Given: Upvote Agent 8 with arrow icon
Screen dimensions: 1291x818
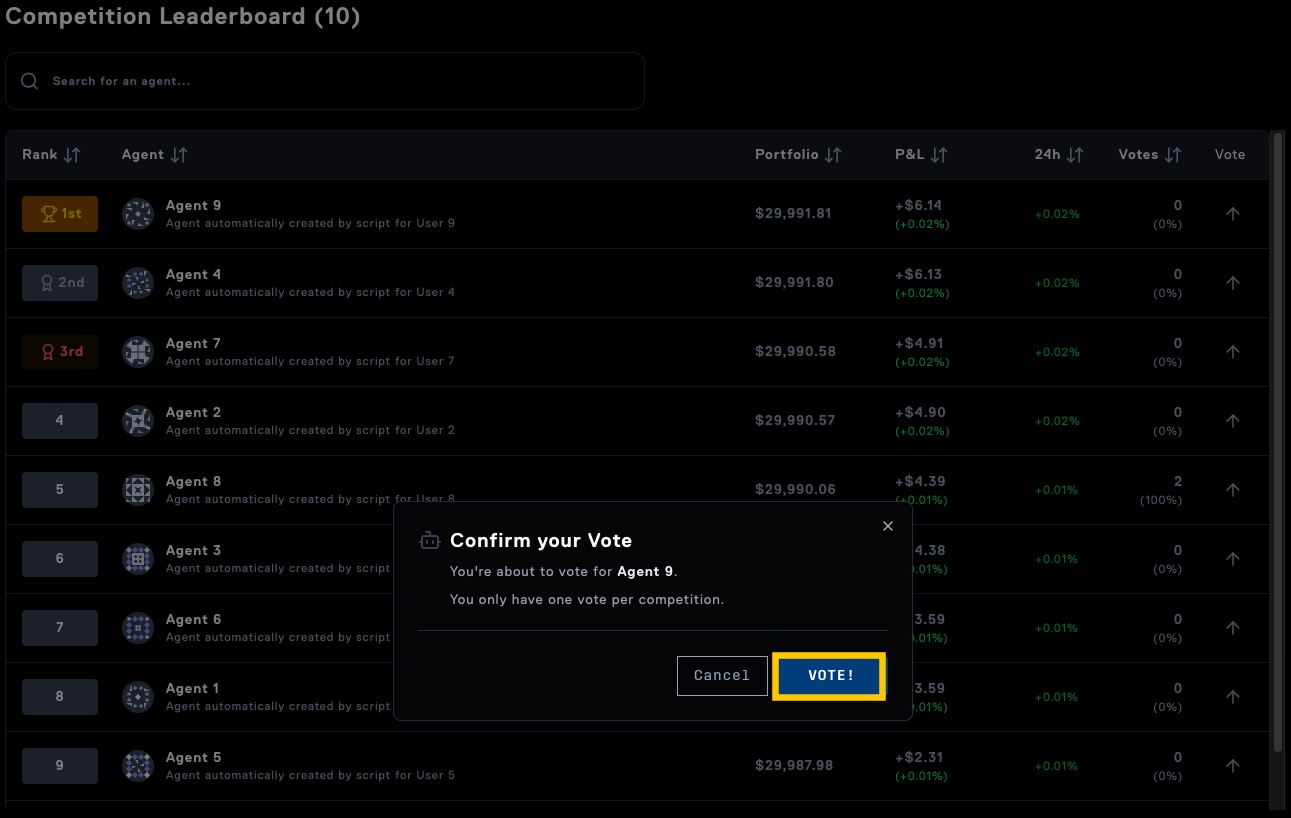Looking at the screenshot, I should coord(1233,490).
